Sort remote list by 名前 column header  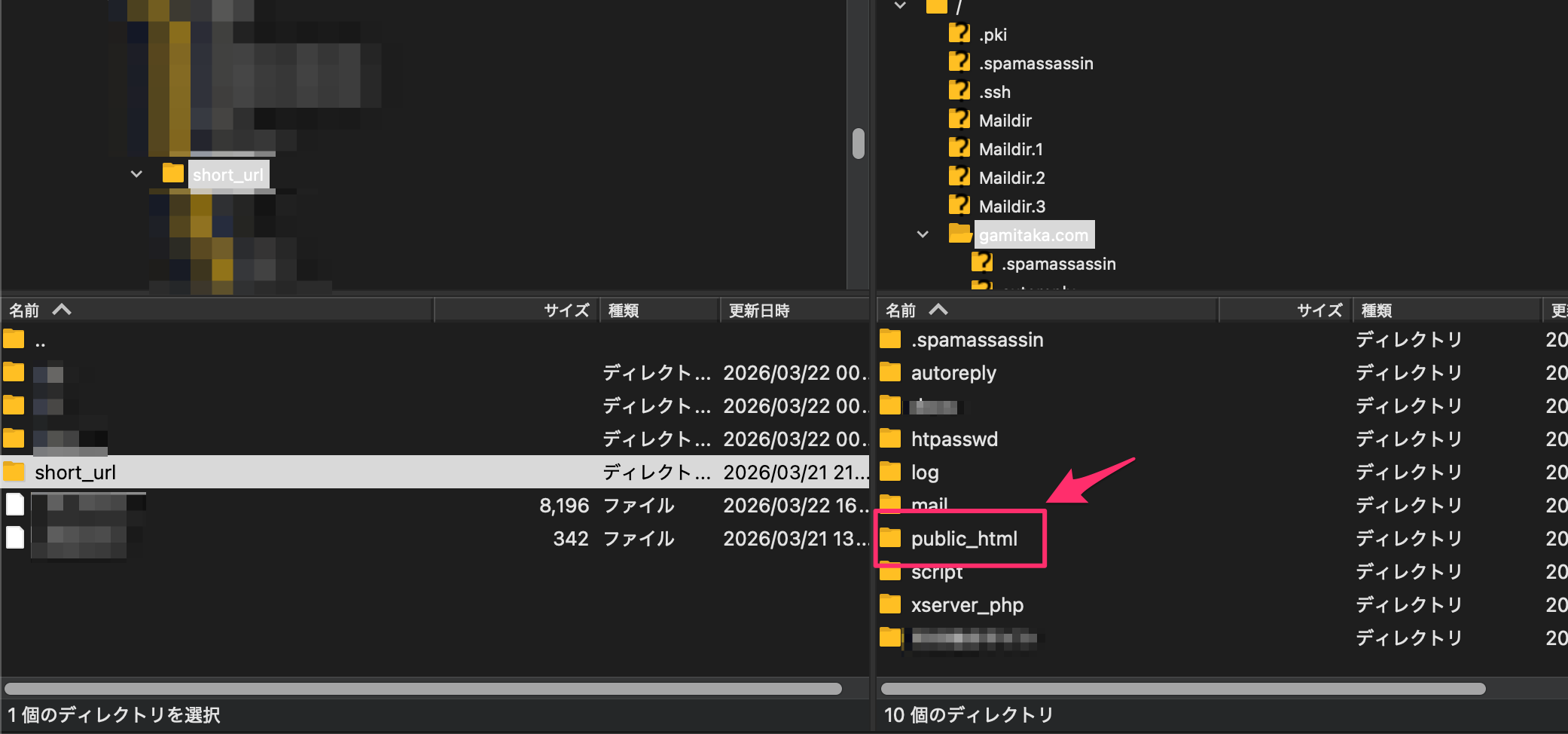click(x=901, y=310)
